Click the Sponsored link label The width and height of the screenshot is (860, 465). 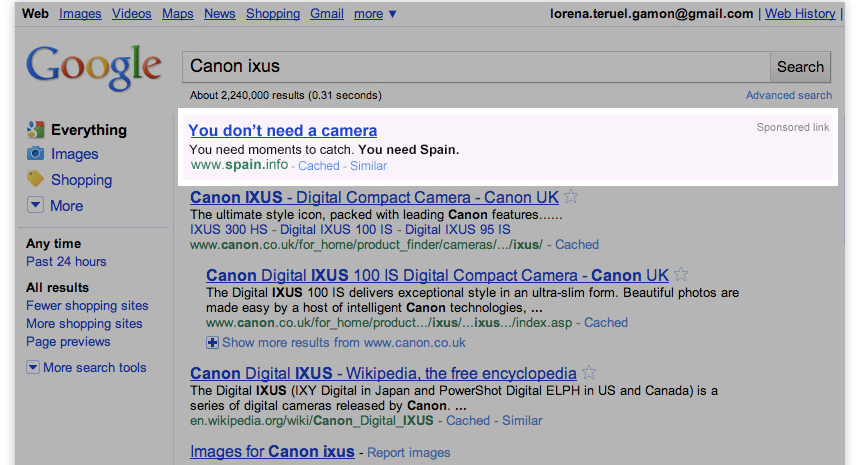click(793, 127)
